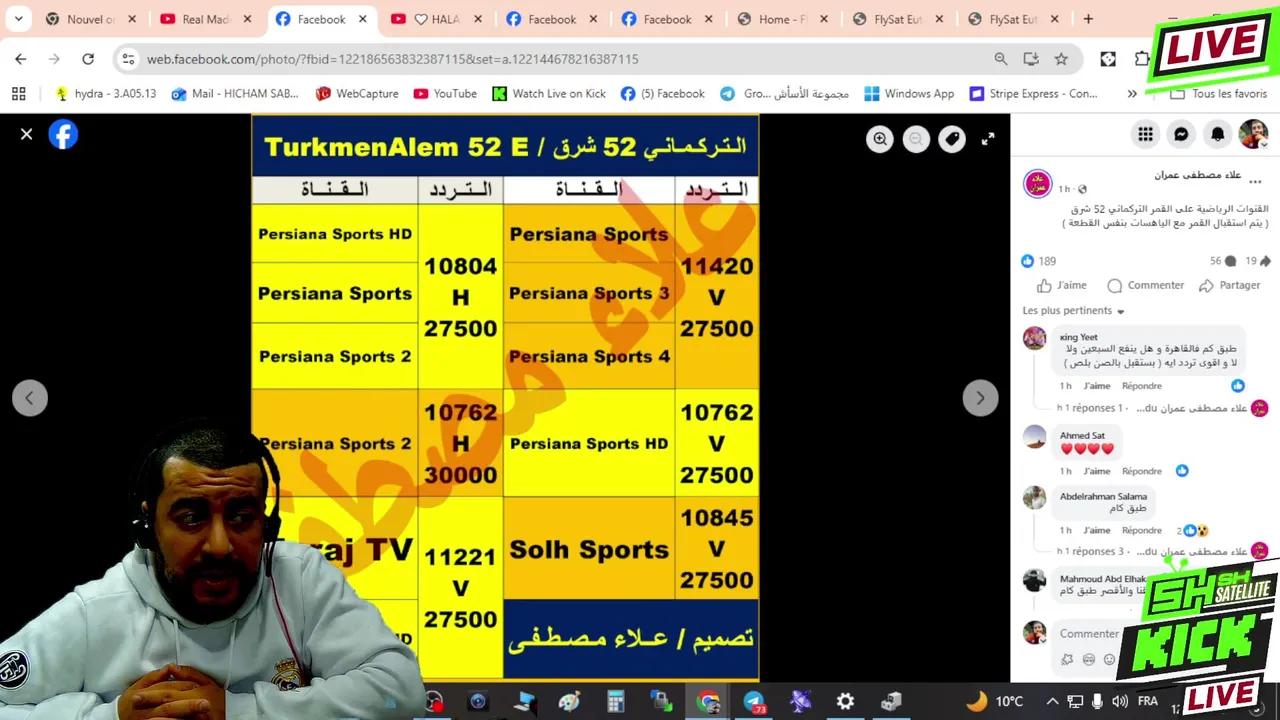Expand 3 replies under Abdelrahman Salama

coord(1152,552)
